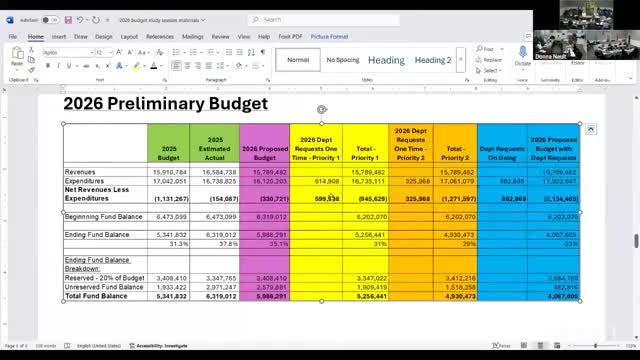This screenshot has height=360, width=640.
Task: Expand the Styles gallery
Action: coord(461,60)
